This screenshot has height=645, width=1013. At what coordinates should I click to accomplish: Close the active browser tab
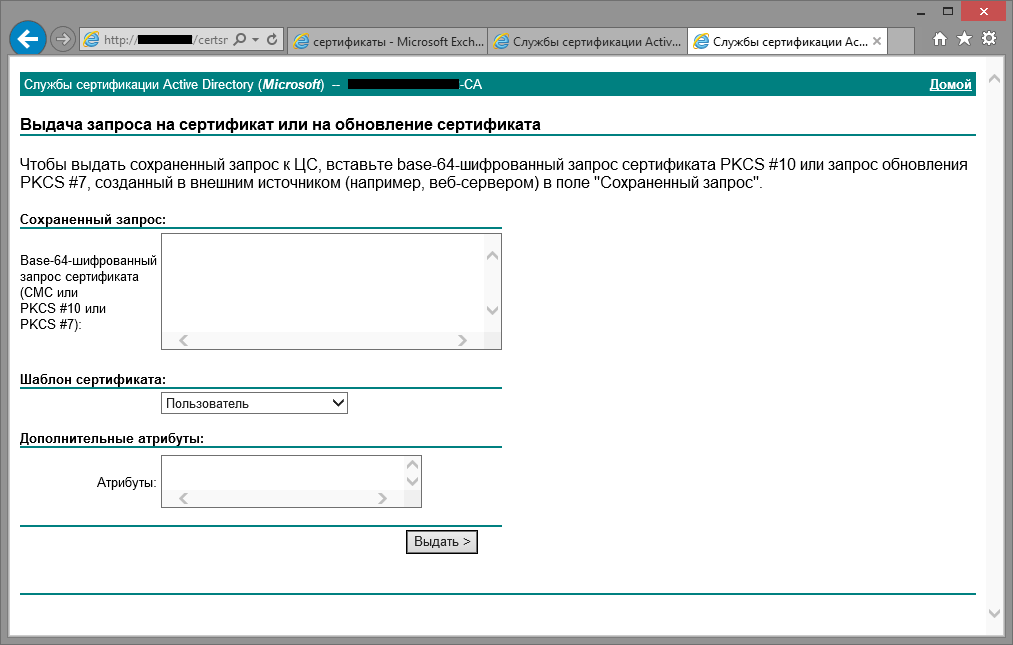click(x=877, y=41)
